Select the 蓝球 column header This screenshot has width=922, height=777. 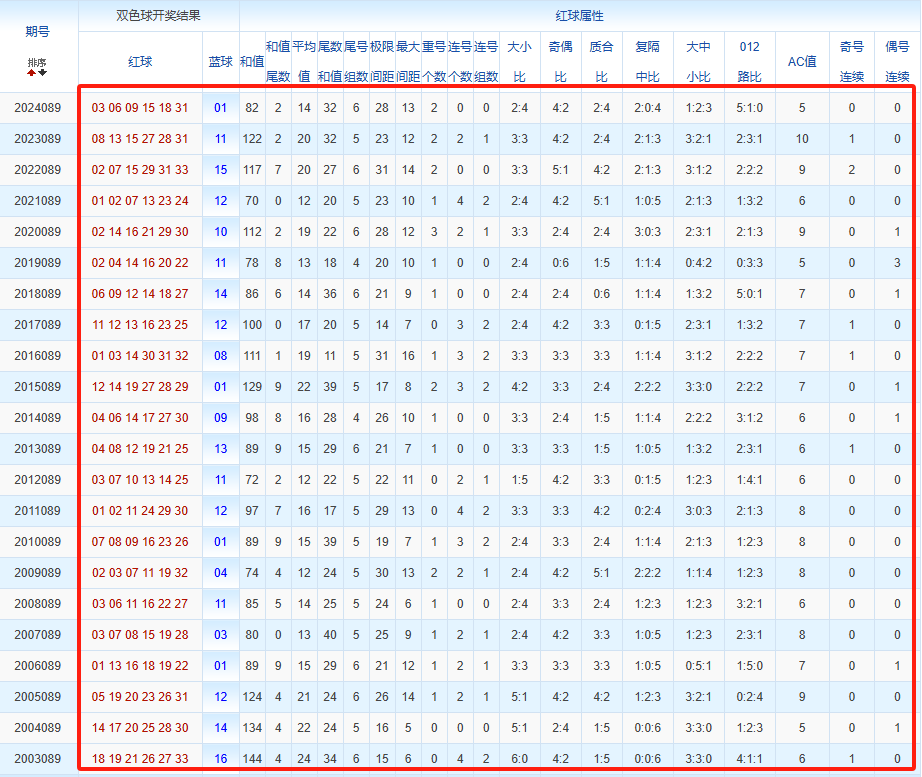click(x=220, y=62)
